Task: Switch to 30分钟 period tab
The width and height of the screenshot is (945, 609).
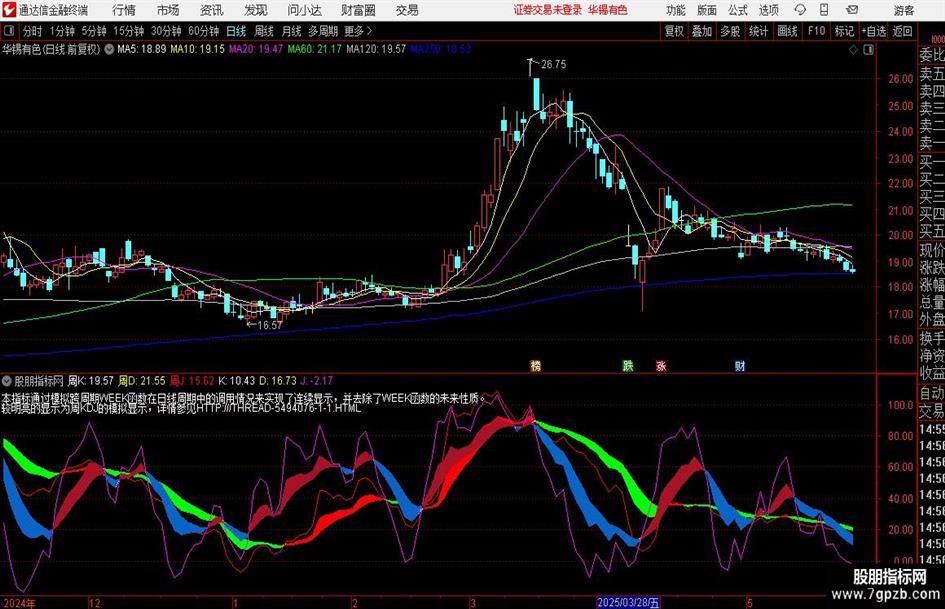Action: click(x=166, y=31)
